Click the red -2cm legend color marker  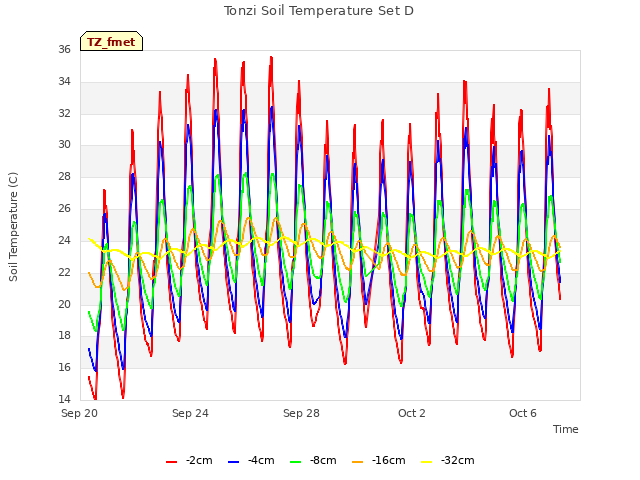[x=171, y=462]
